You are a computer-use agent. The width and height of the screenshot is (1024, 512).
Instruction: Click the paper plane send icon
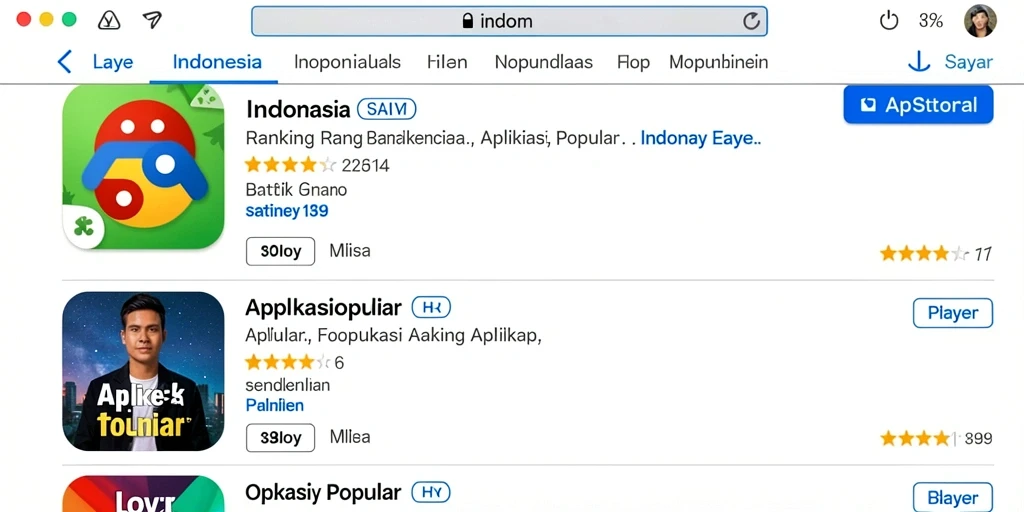(x=152, y=20)
